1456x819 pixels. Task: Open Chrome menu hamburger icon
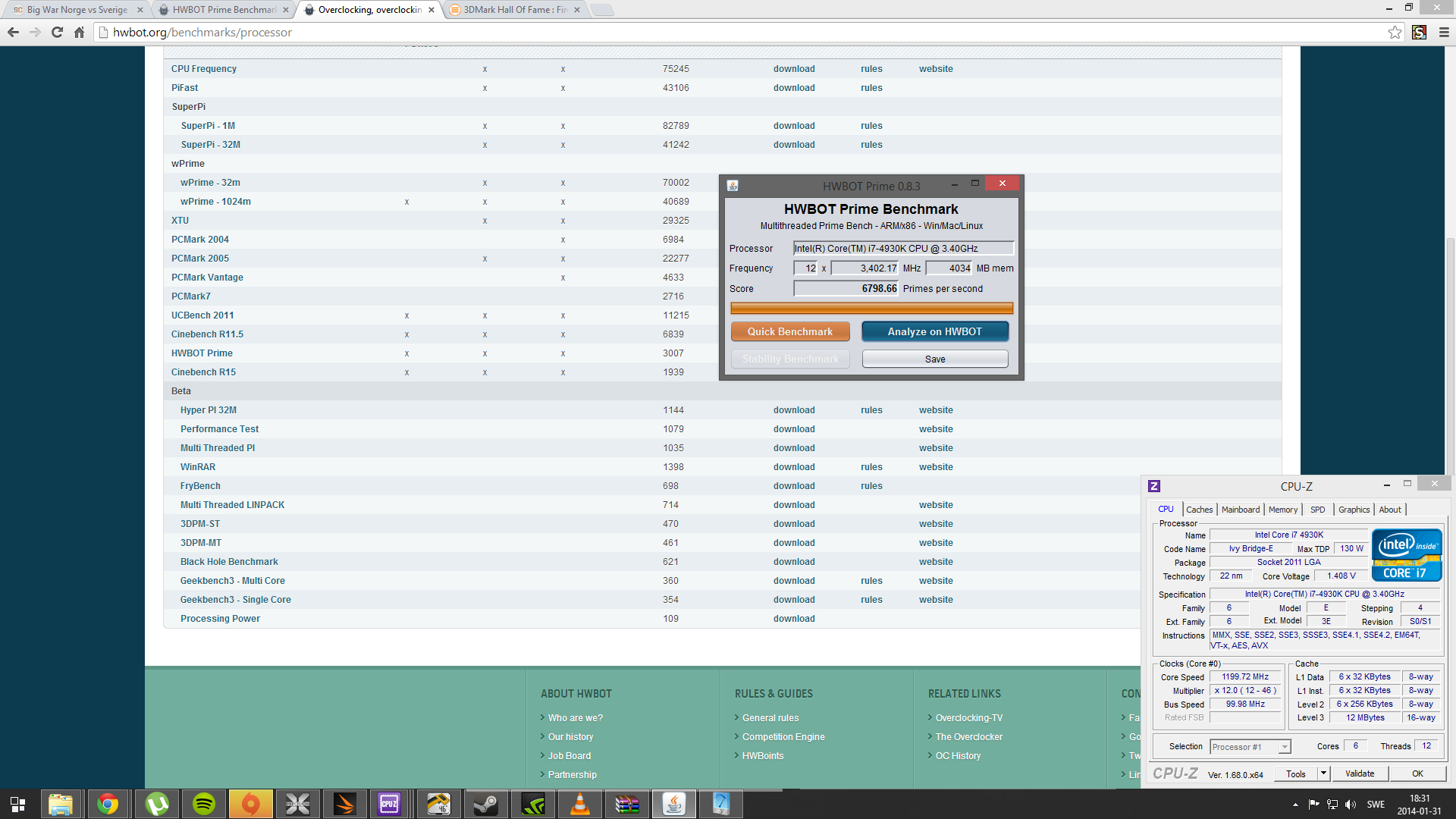(1444, 32)
